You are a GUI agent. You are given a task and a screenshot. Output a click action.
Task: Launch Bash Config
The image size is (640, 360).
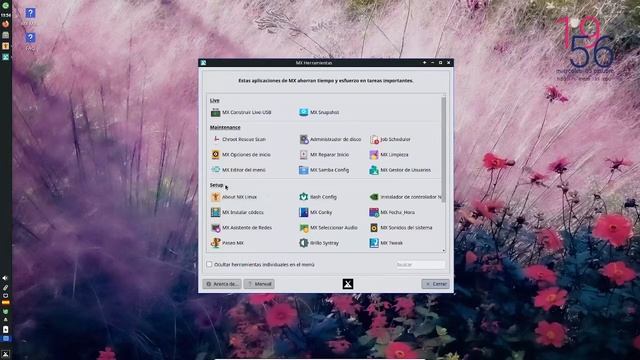tap(318, 197)
